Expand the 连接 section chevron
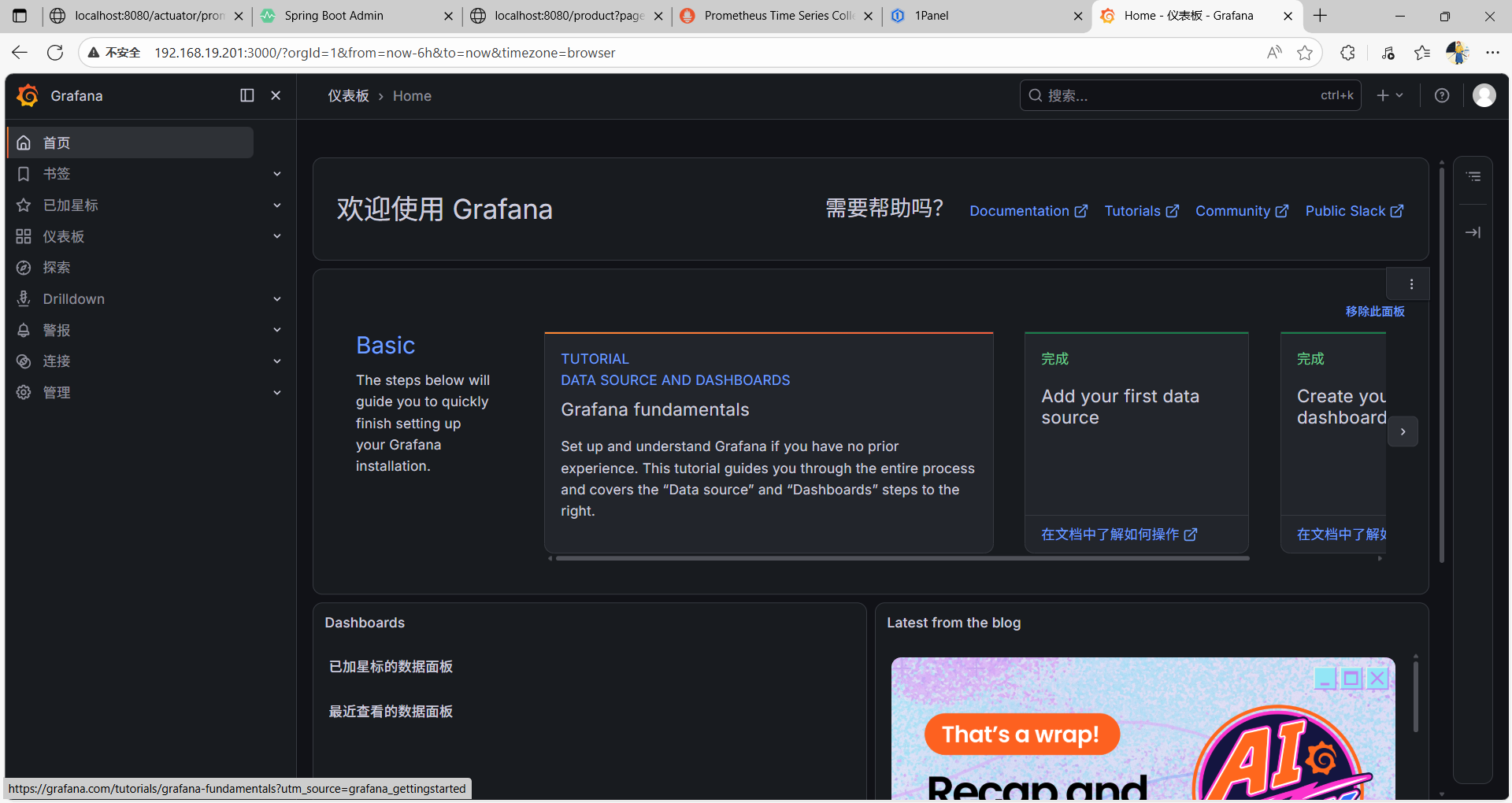The width and height of the screenshot is (1512, 803). click(277, 361)
